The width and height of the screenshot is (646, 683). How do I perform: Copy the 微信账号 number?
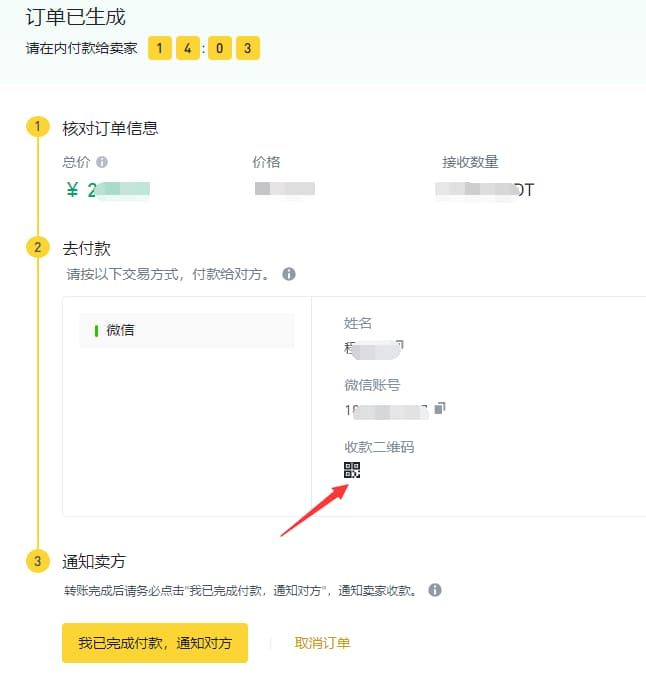(440, 408)
